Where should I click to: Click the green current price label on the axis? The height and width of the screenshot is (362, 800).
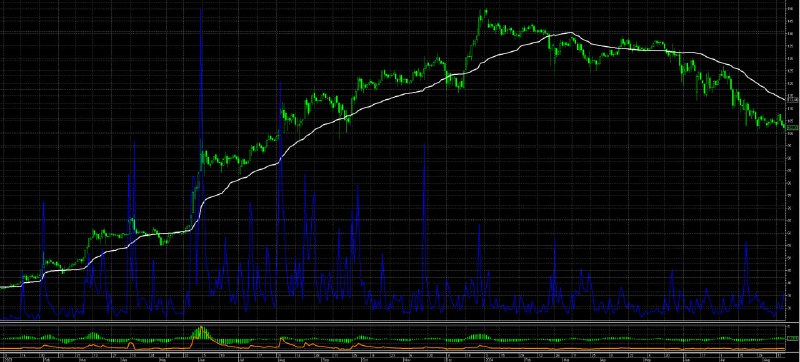[x=792, y=127]
